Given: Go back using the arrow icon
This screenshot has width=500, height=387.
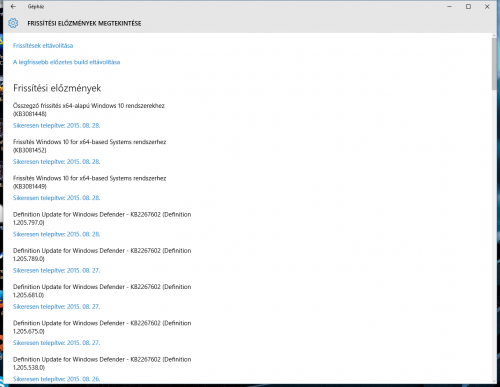Looking at the screenshot, I should 13,6.
